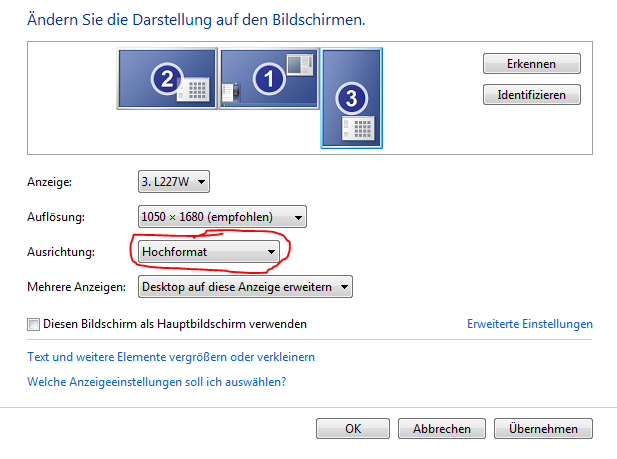Click the heading Ändern Sie die Darstellung
617x459 pixels.
click(196, 20)
